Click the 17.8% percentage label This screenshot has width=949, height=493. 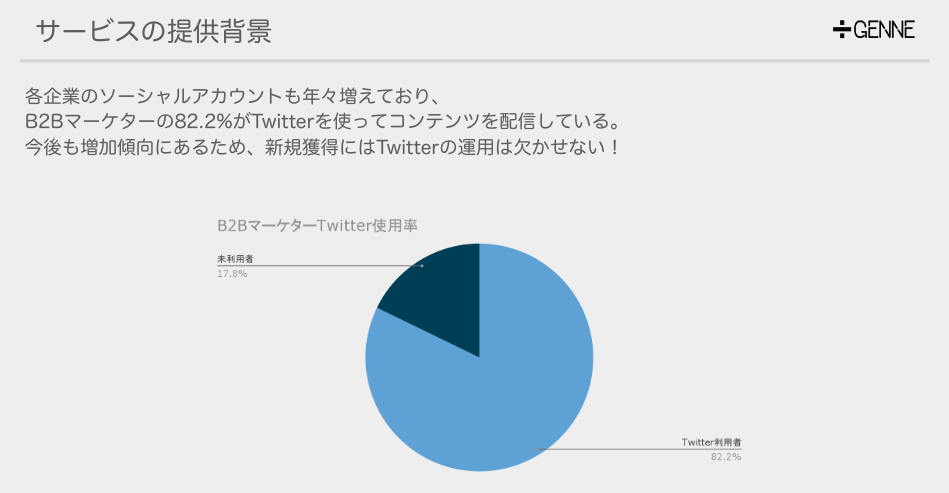pyautogui.click(x=232, y=273)
